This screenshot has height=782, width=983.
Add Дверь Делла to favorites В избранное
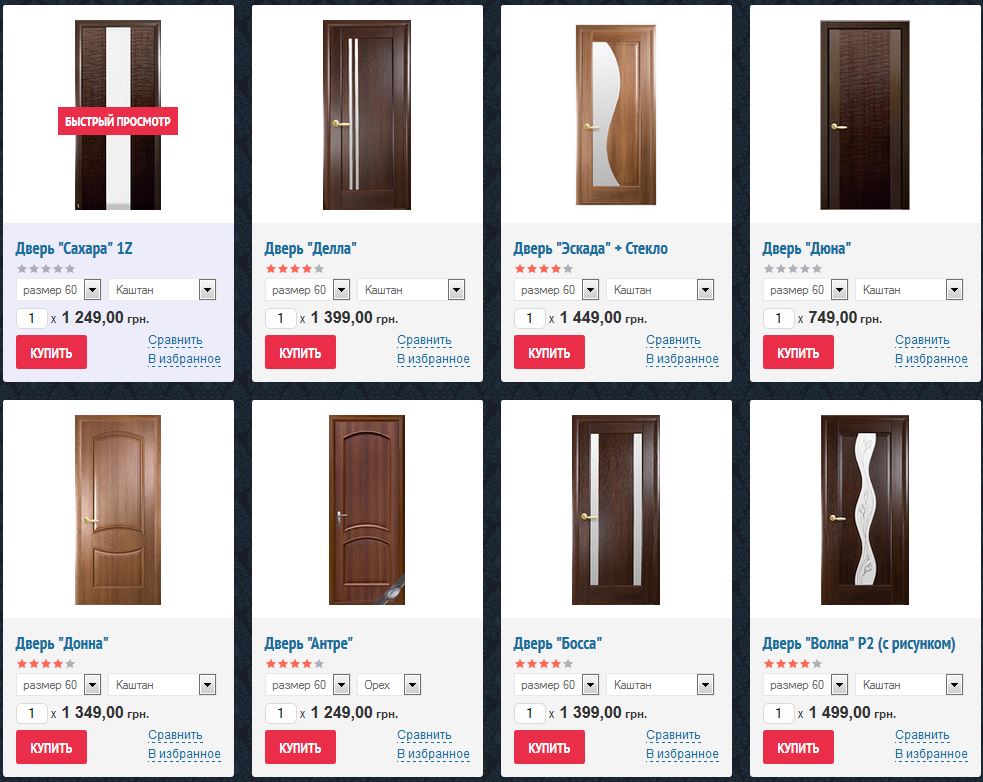click(433, 359)
